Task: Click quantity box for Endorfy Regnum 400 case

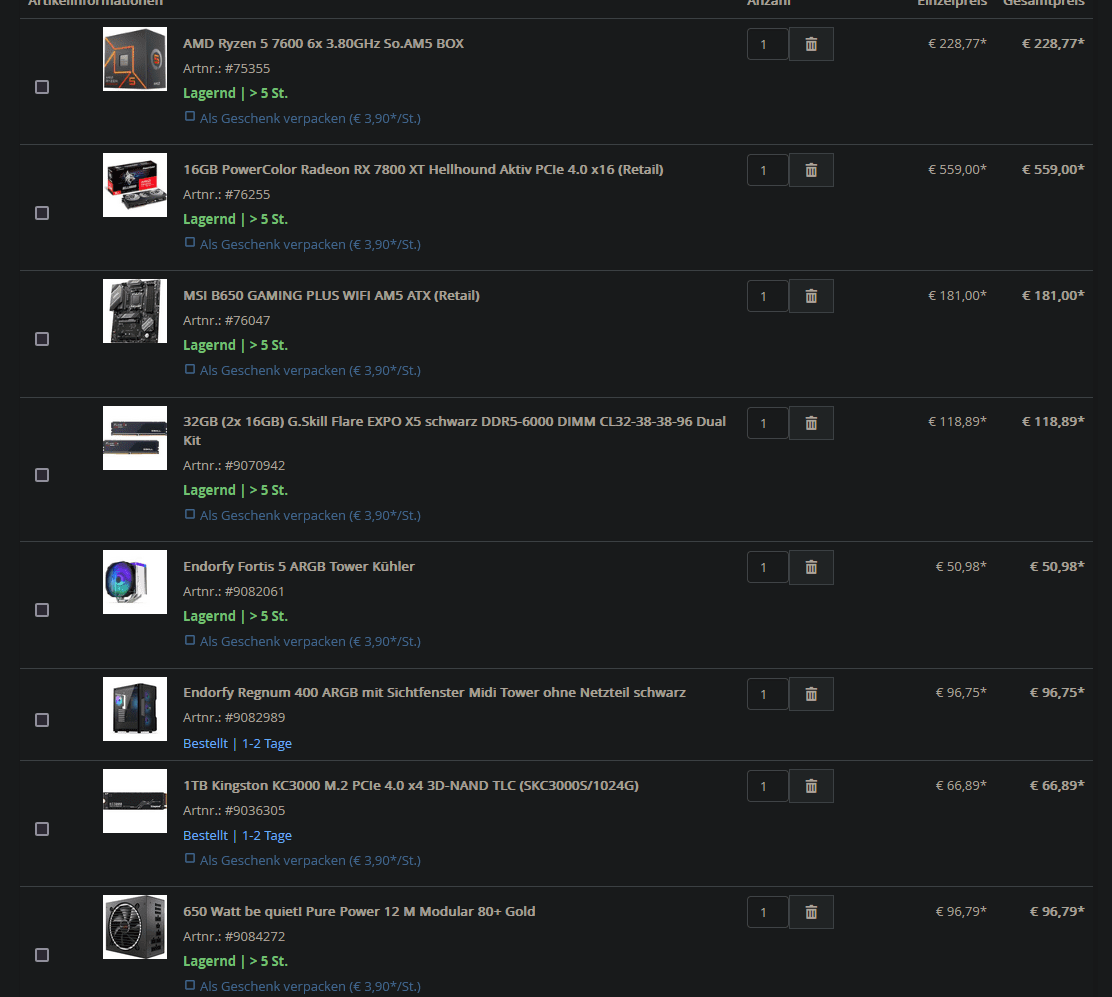Action: [767, 694]
